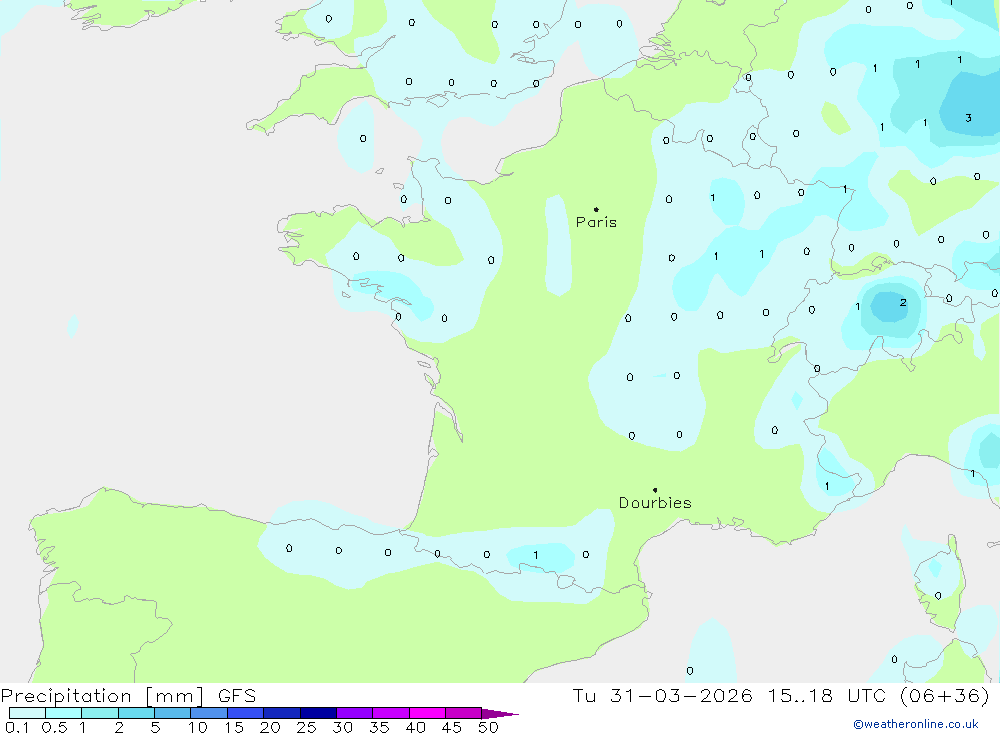Image resolution: width=1000 pixels, height=733 pixels.
Task: Click the legend scale label '0.5'
Action: click(54, 727)
